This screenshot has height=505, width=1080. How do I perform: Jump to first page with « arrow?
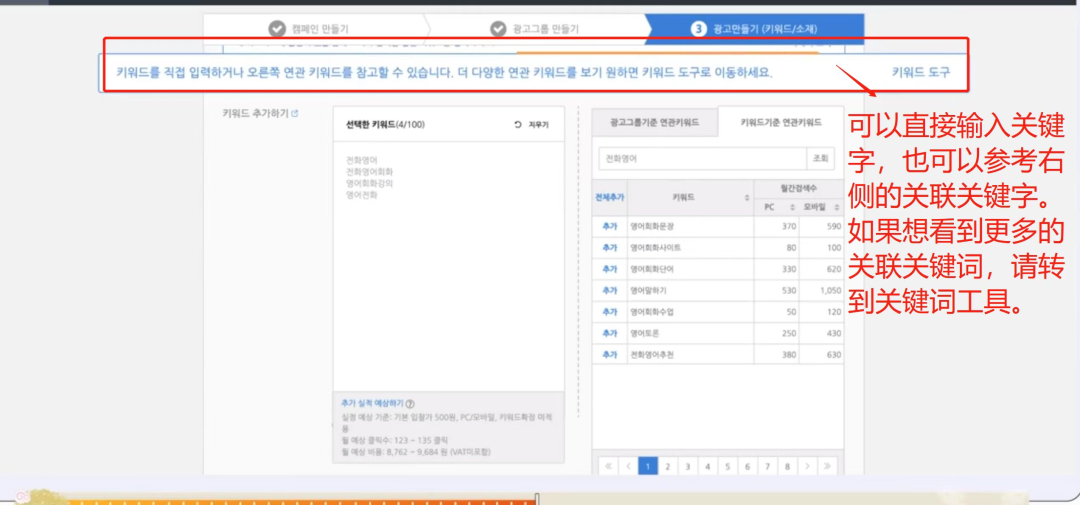[x=608, y=466]
